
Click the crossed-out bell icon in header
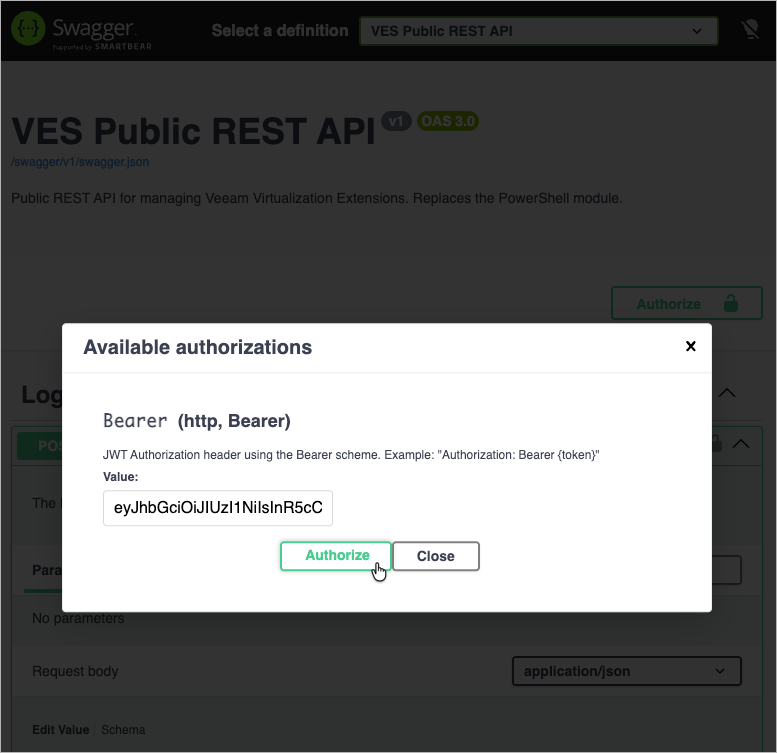[750, 30]
